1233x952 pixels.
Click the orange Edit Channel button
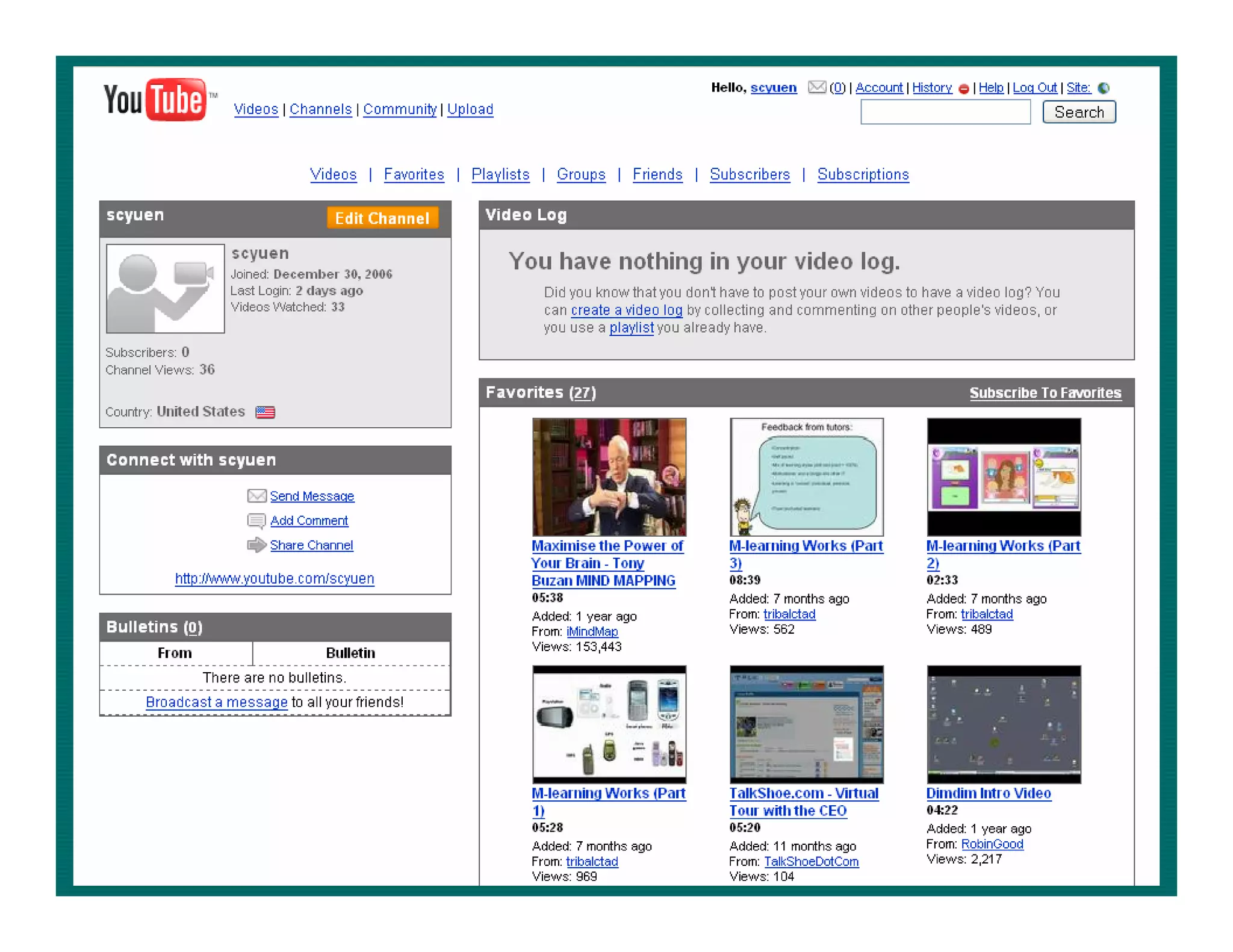point(382,218)
